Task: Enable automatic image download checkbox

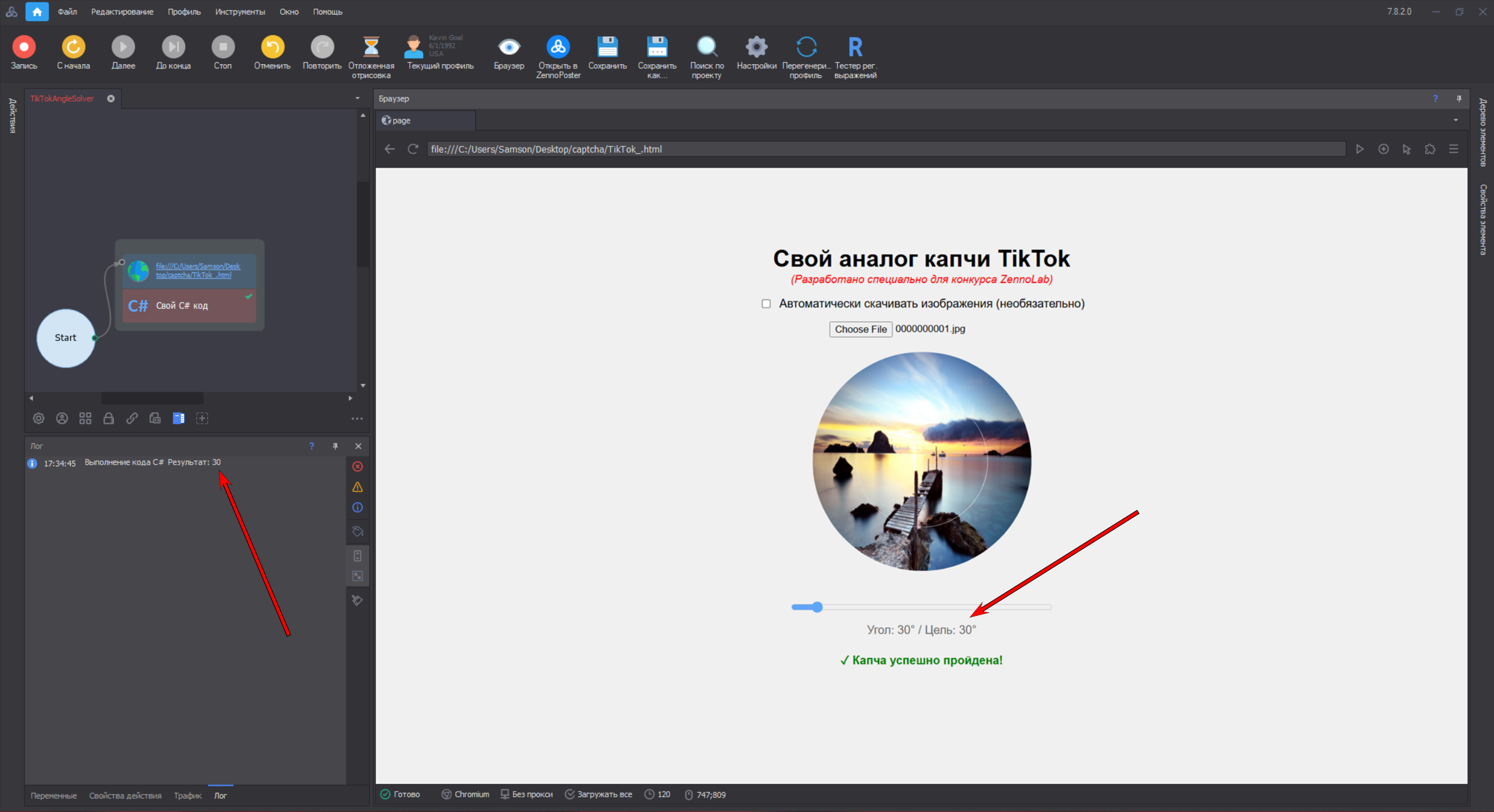Action: pos(766,304)
